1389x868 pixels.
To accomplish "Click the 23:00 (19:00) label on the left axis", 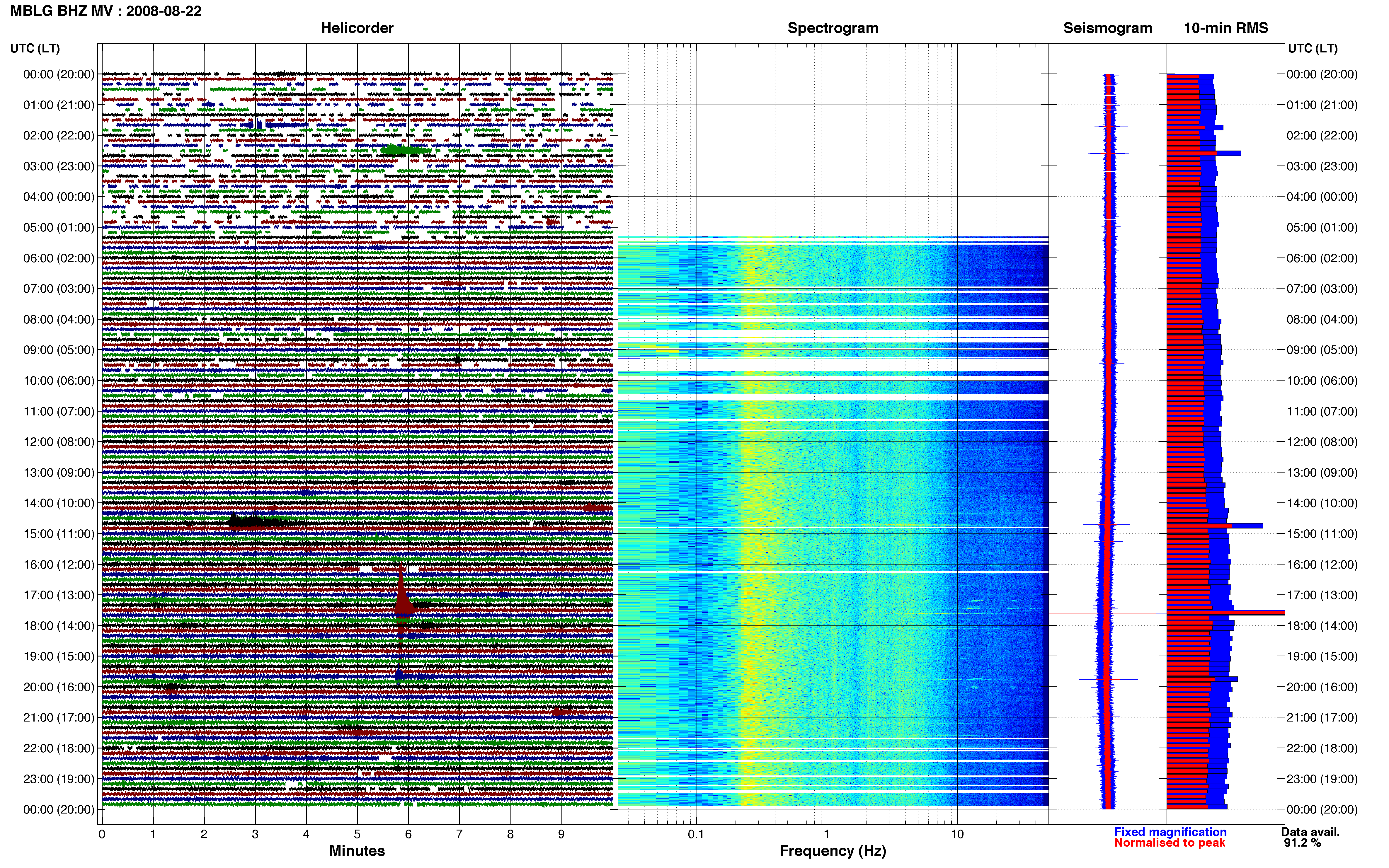I will [x=59, y=779].
